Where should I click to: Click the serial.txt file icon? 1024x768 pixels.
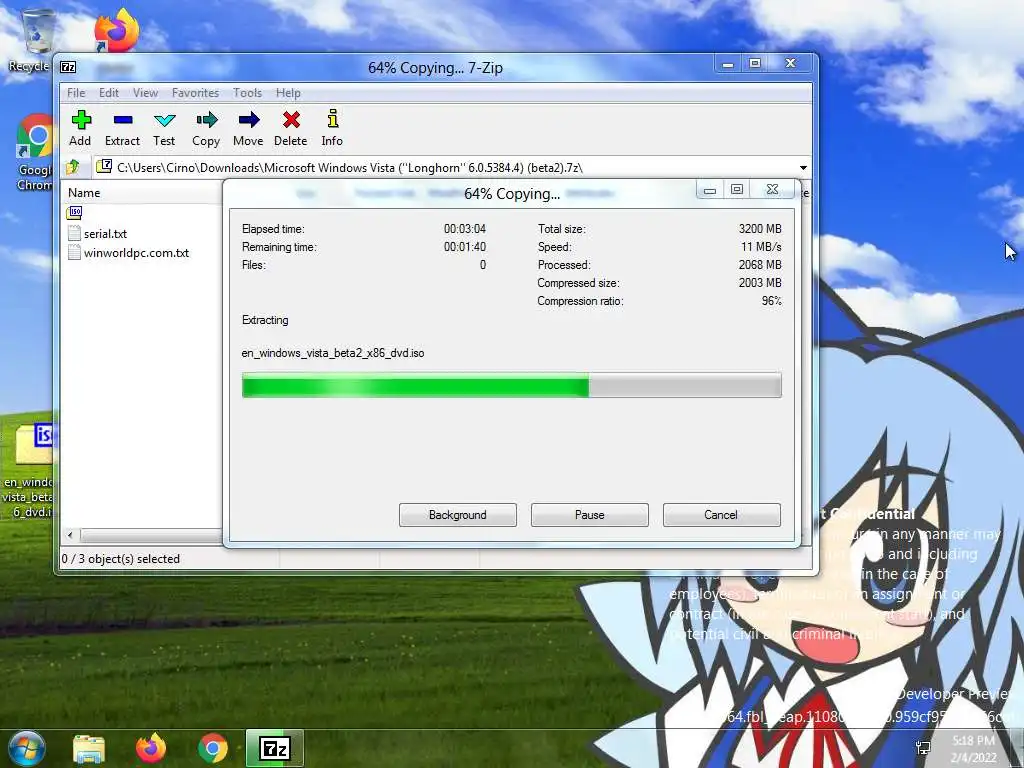click(x=74, y=233)
